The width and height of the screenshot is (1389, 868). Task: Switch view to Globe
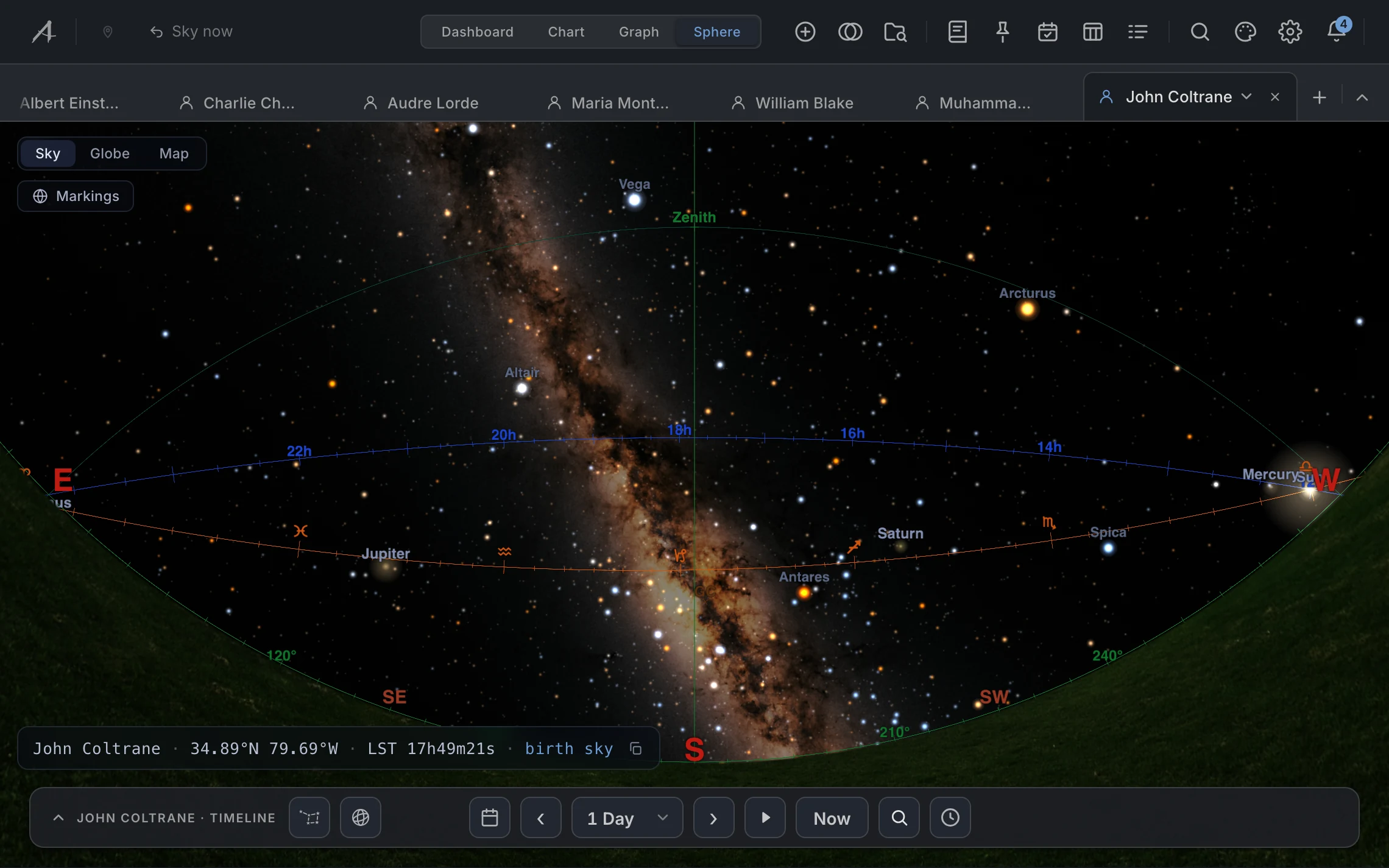(110, 153)
